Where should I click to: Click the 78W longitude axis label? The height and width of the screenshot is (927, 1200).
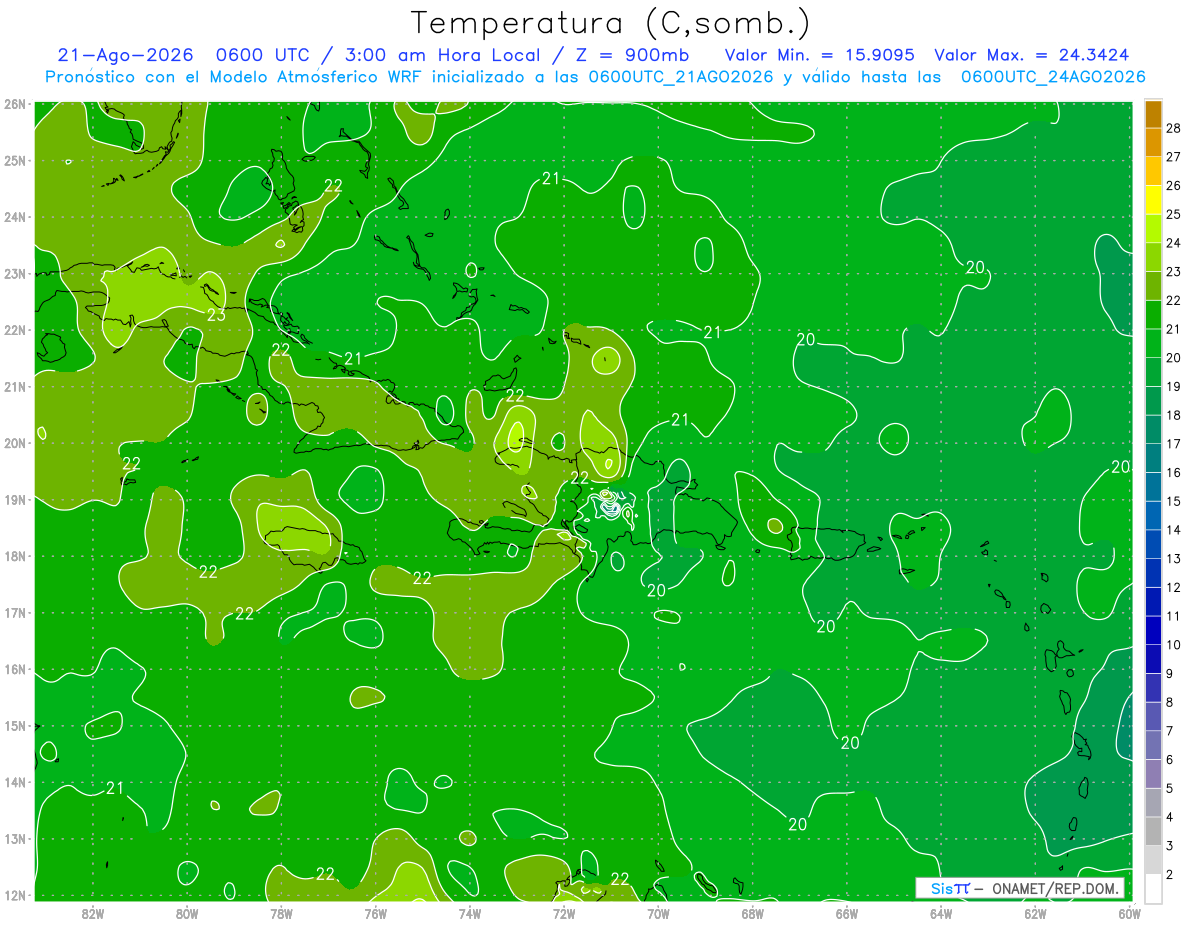click(281, 913)
